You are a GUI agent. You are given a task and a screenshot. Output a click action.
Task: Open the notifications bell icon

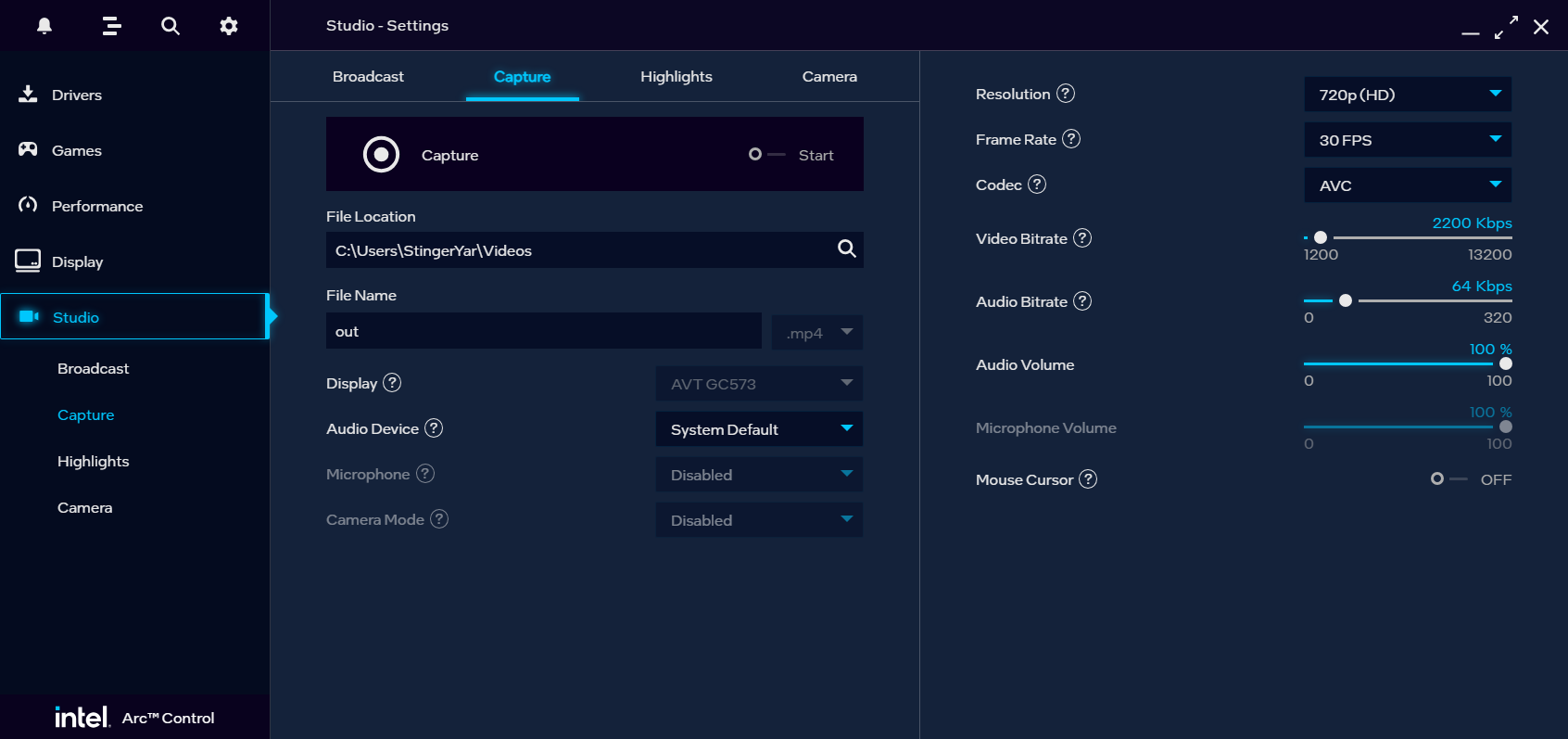44,26
